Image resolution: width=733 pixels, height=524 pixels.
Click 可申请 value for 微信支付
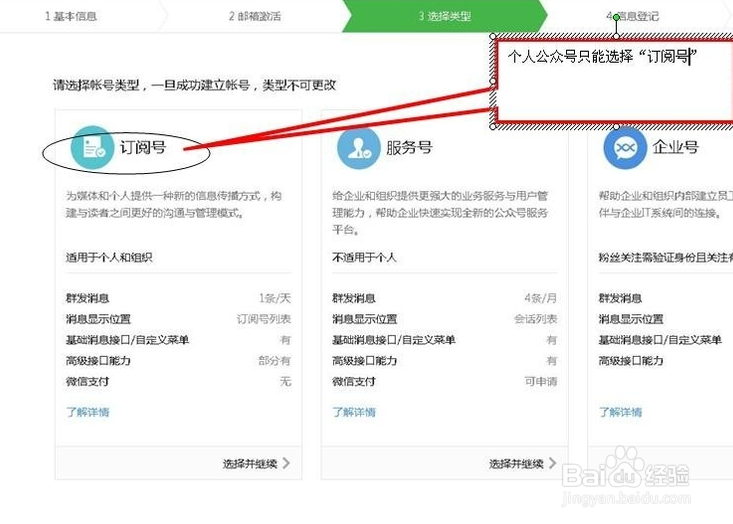pos(541,381)
